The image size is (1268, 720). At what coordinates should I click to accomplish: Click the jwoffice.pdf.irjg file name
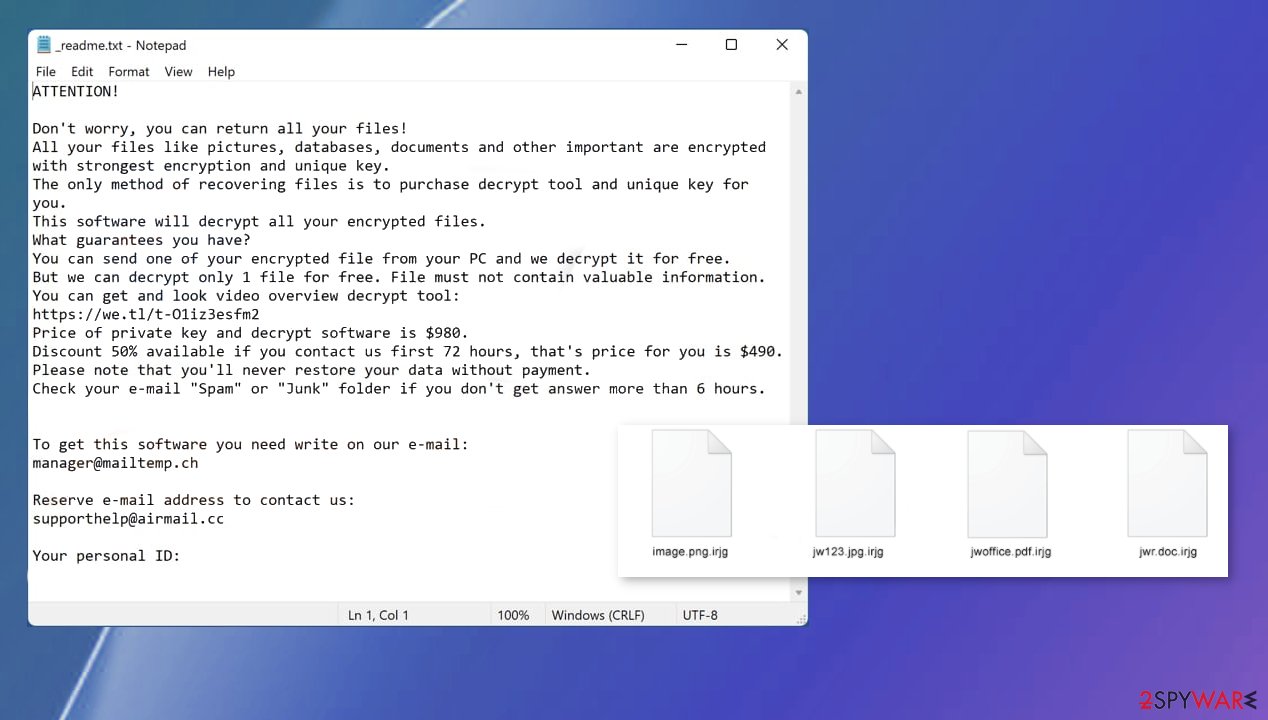(x=1011, y=551)
